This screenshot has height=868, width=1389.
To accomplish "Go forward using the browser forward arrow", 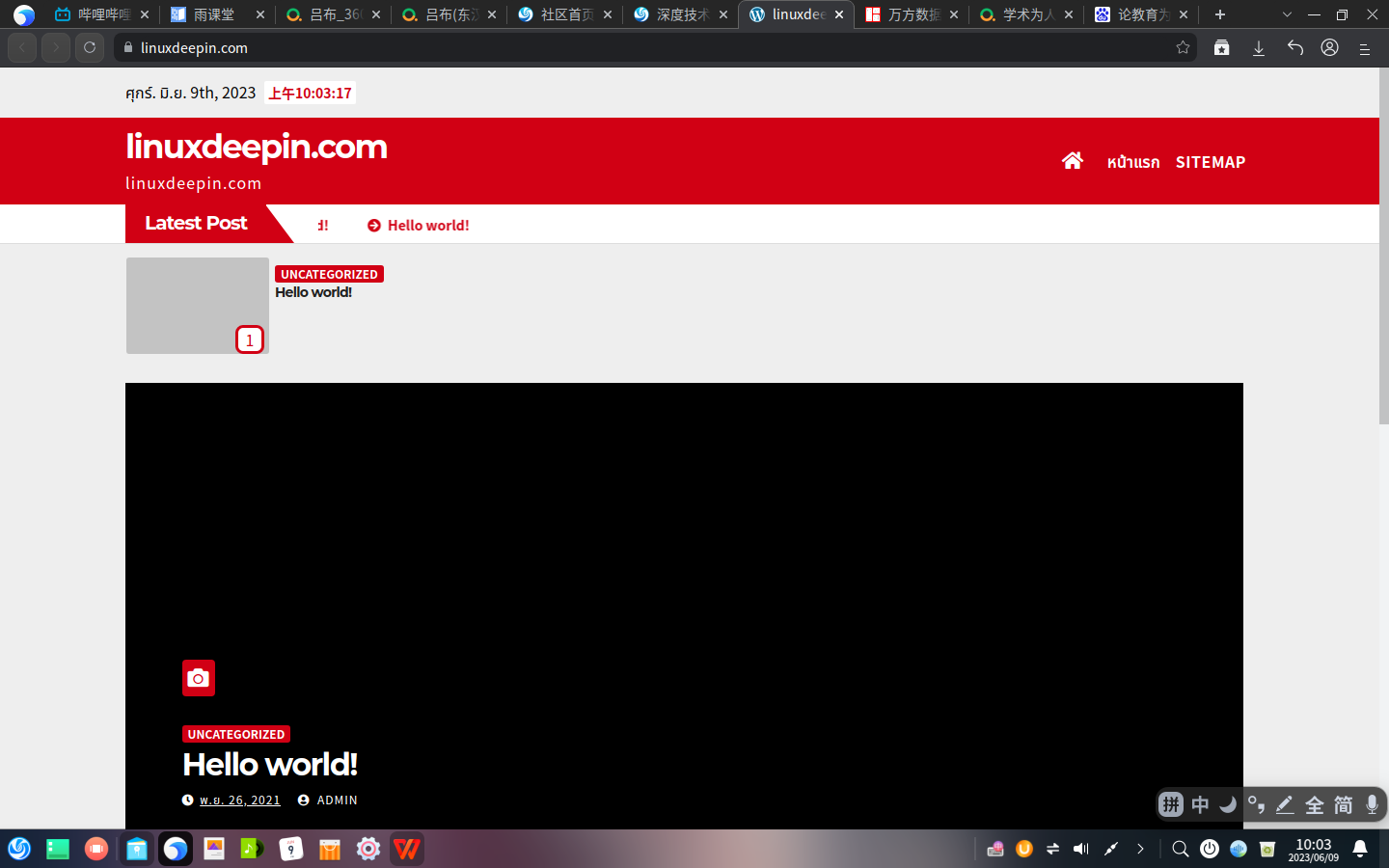I will coord(56,47).
